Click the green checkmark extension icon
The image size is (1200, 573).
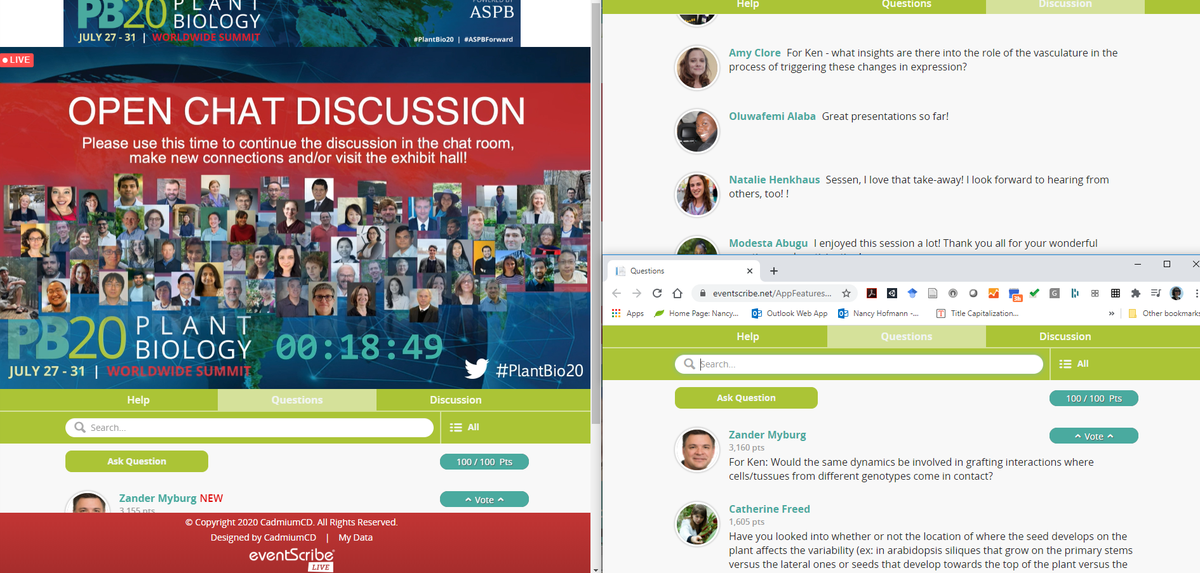[x=1034, y=293]
